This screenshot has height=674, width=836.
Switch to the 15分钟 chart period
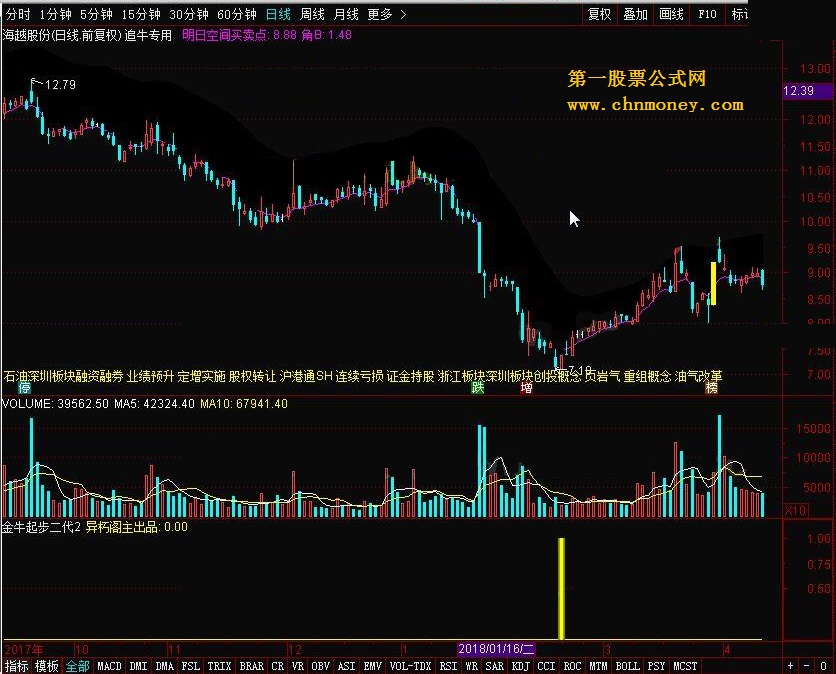click(x=141, y=14)
